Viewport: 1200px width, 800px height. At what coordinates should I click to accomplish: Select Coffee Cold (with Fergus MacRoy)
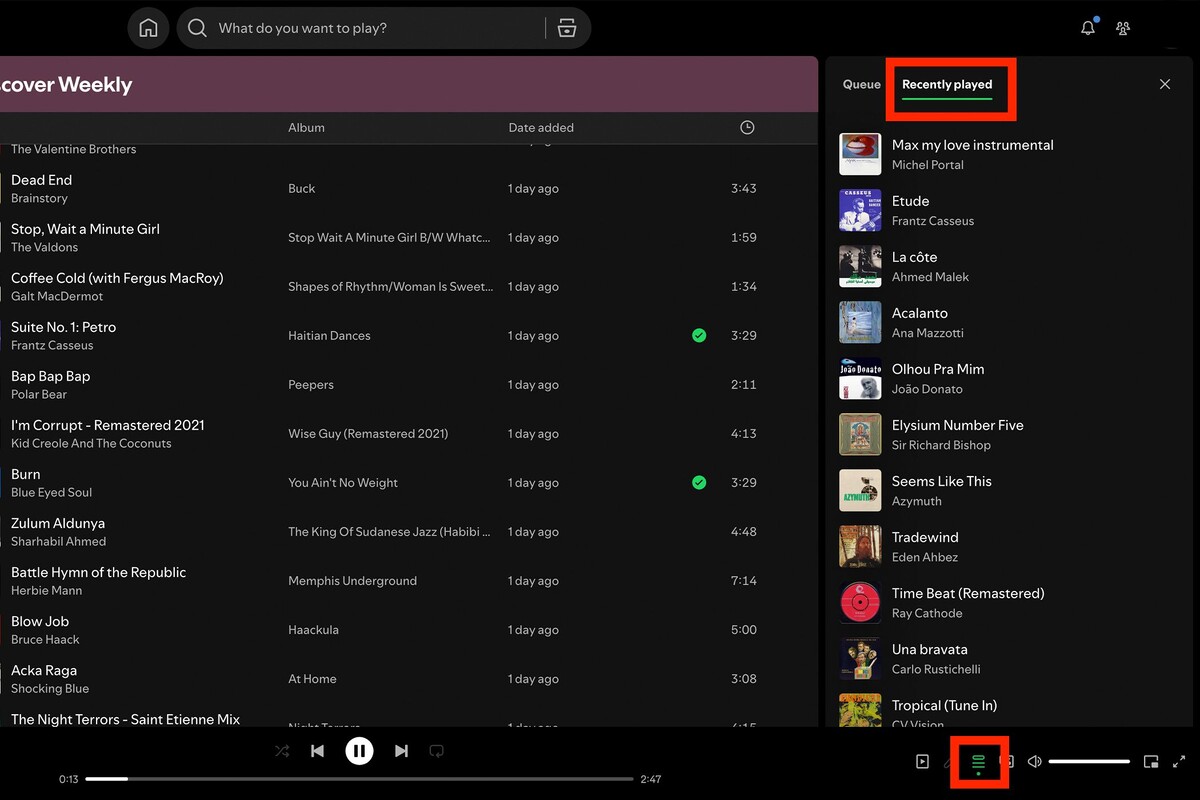pyautogui.click(x=117, y=278)
